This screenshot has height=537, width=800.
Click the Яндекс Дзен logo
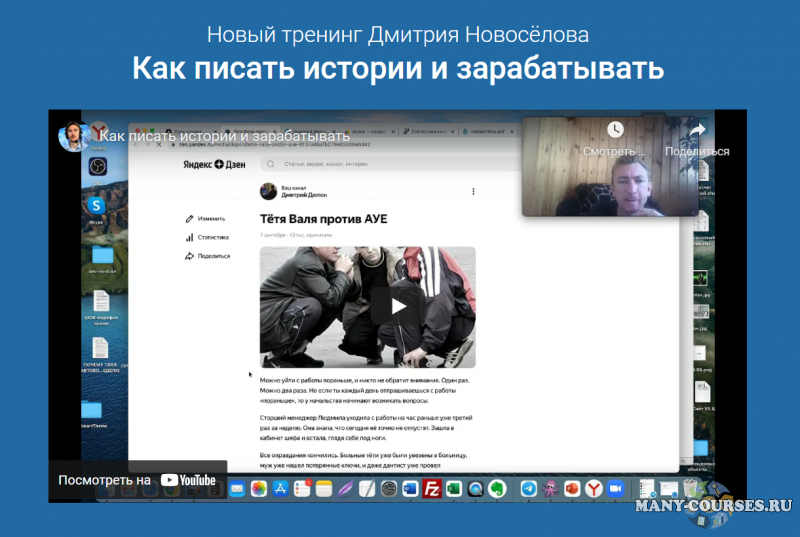[215, 164]
